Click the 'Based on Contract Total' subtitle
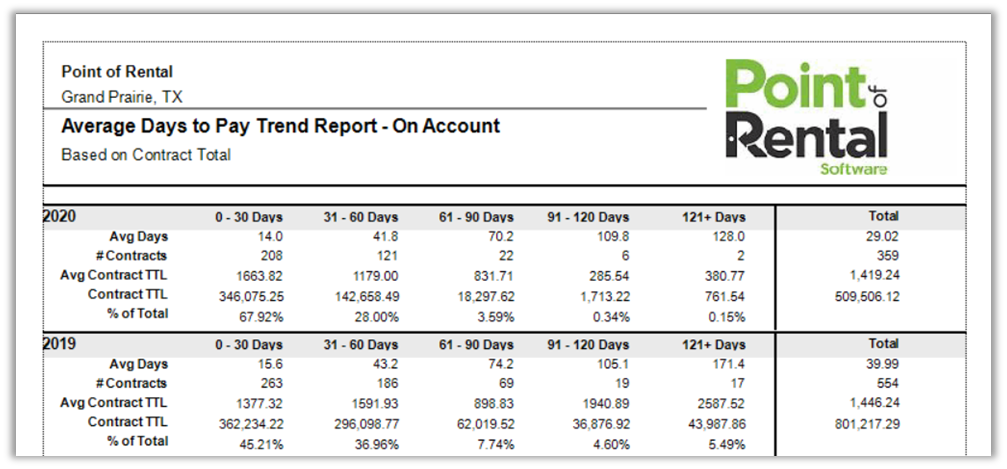The width and height of the screenshot is (1007, 469). tap(146, 155)
